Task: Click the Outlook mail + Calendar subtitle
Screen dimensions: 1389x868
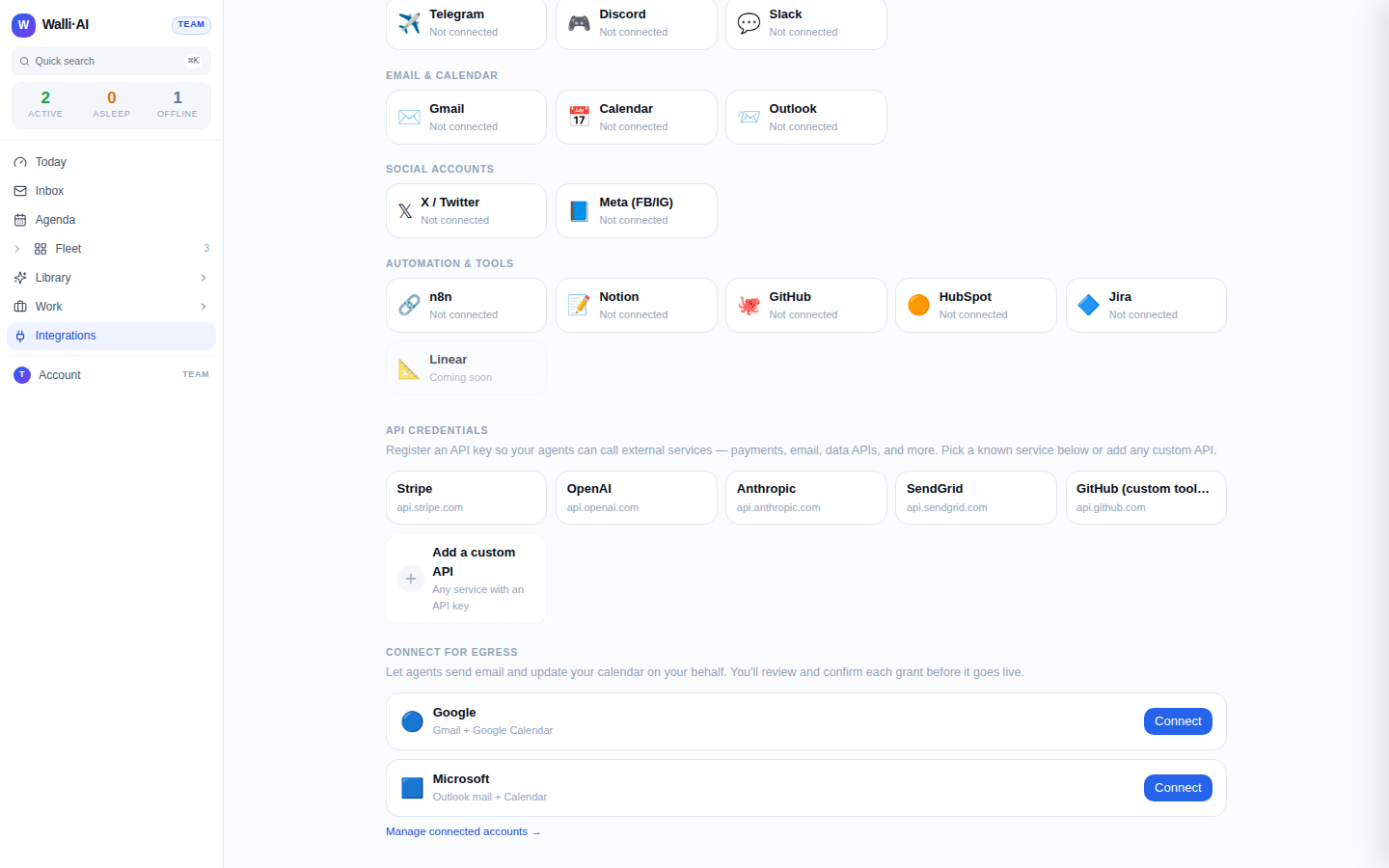Action: [x=490, y=797]
